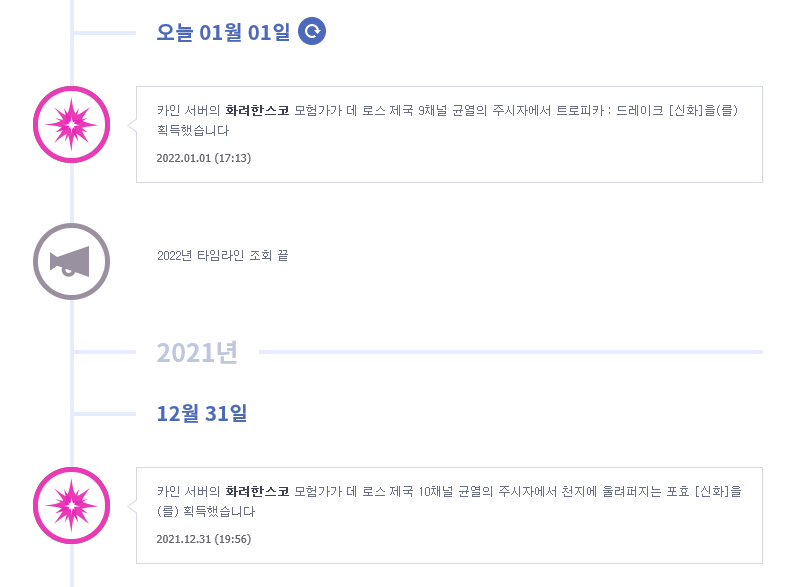Click the gray megaphone icon on the timeline
Viewport: 792px width, 587px height.
(72, 262)
